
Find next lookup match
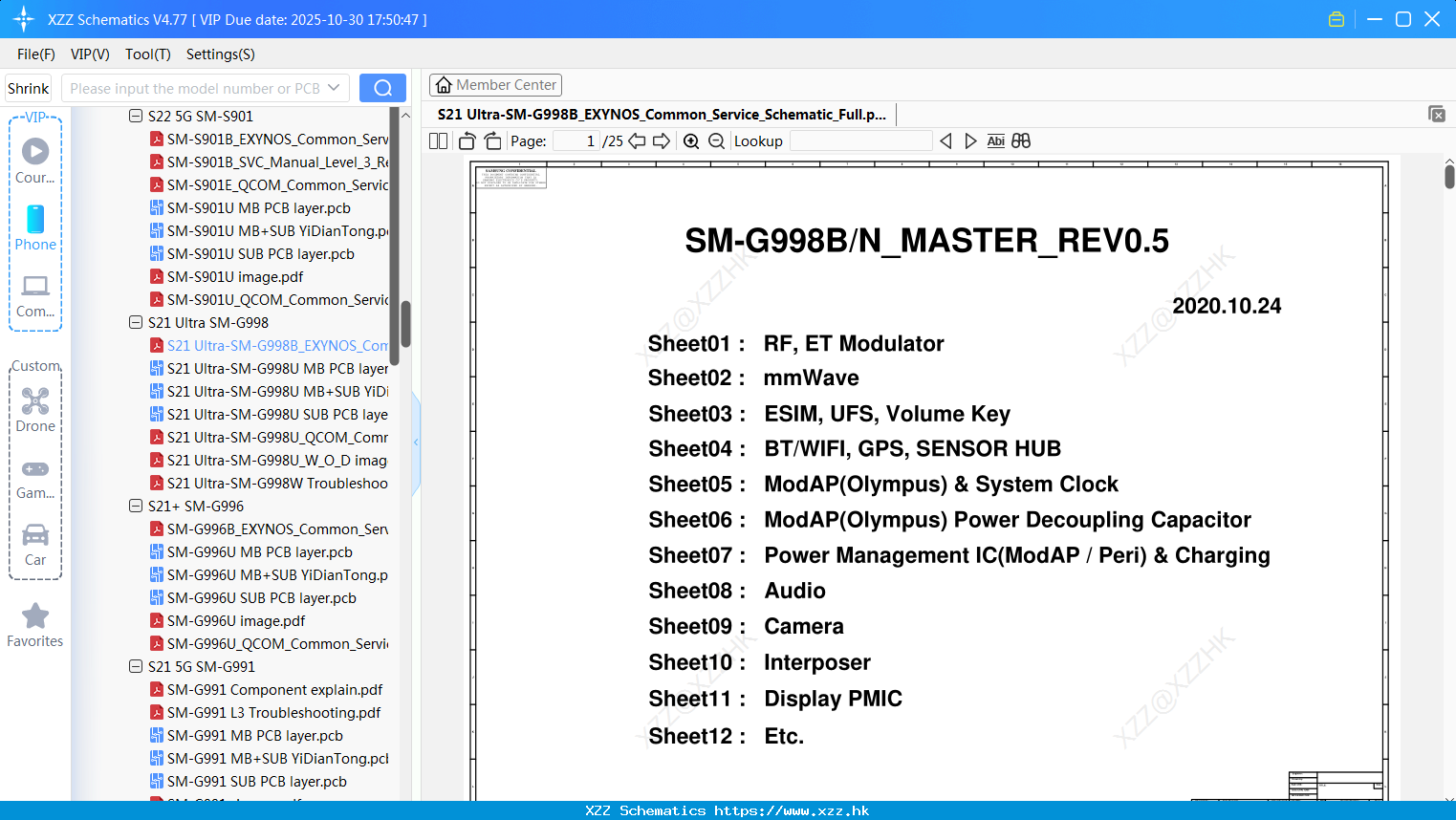point(970,141)
